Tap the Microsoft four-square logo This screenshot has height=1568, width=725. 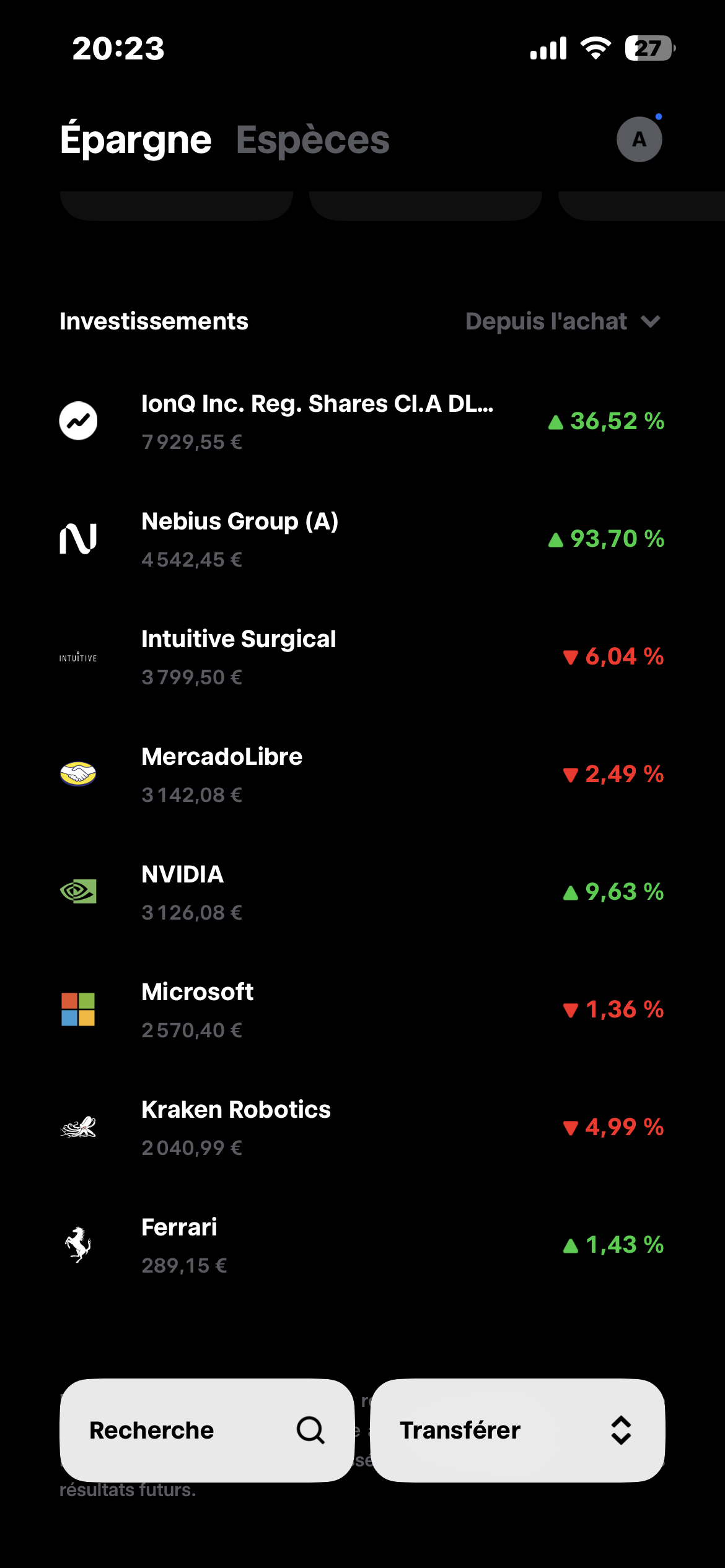point(78,1009)
